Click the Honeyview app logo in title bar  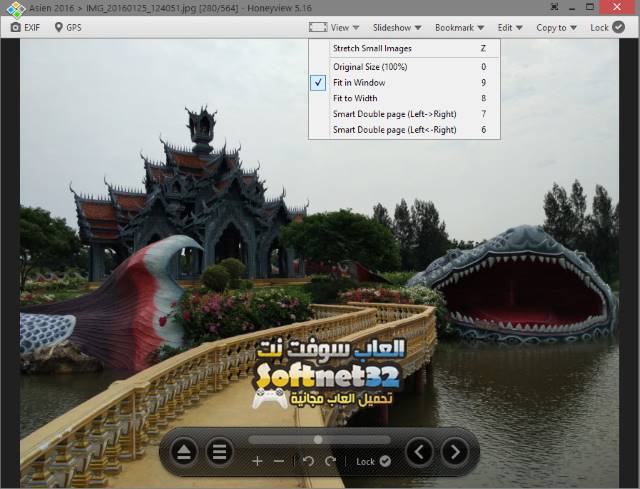[16, 9]
